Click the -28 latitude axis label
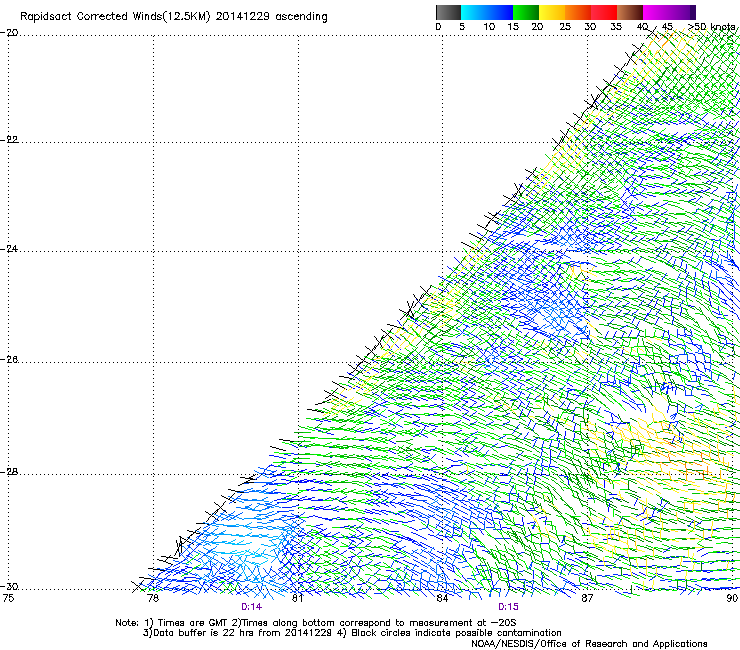740x650 pixels. point(9,472)
